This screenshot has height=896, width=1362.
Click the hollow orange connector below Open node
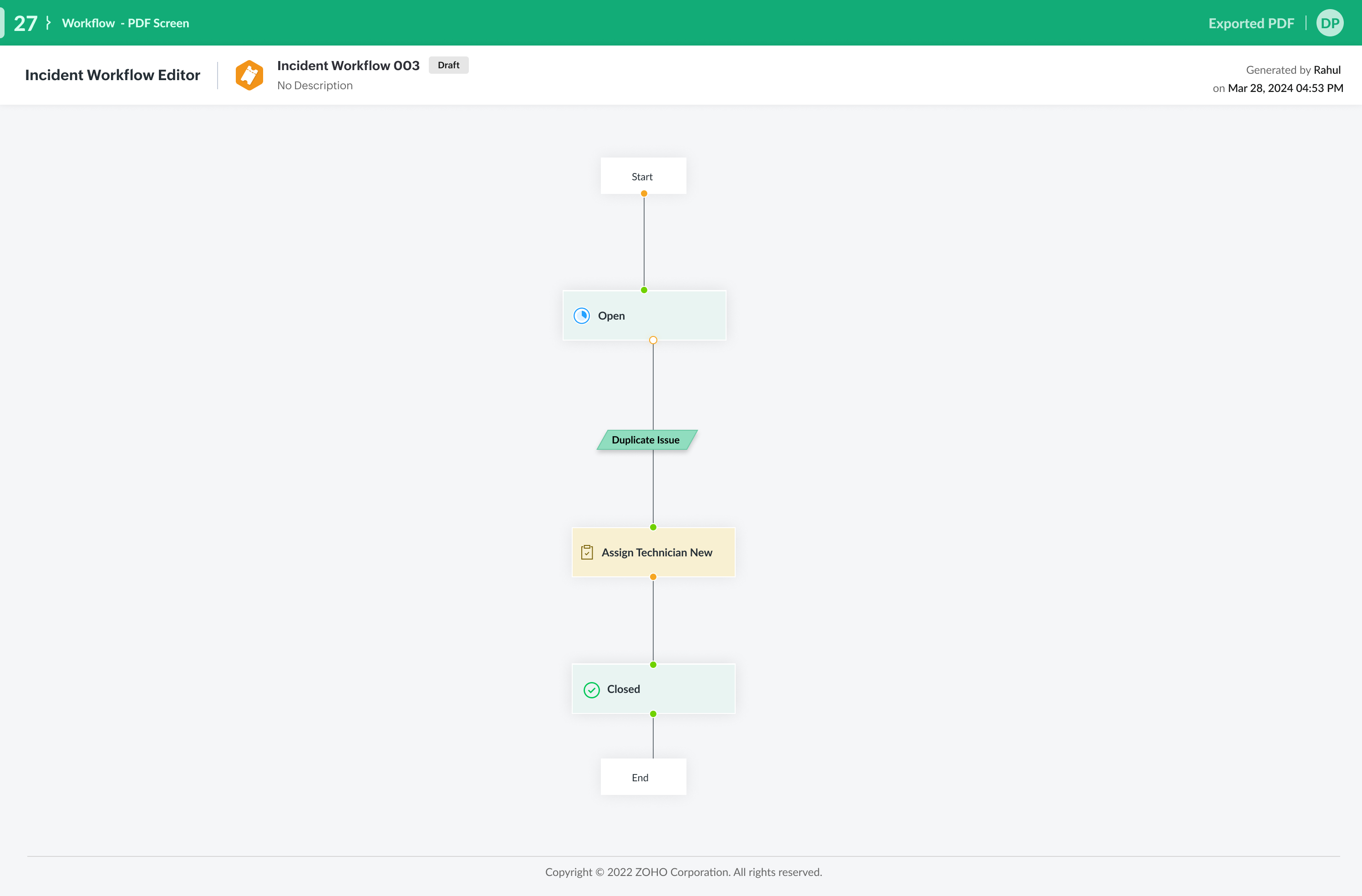pyautogui.click(x=653, y=340)
